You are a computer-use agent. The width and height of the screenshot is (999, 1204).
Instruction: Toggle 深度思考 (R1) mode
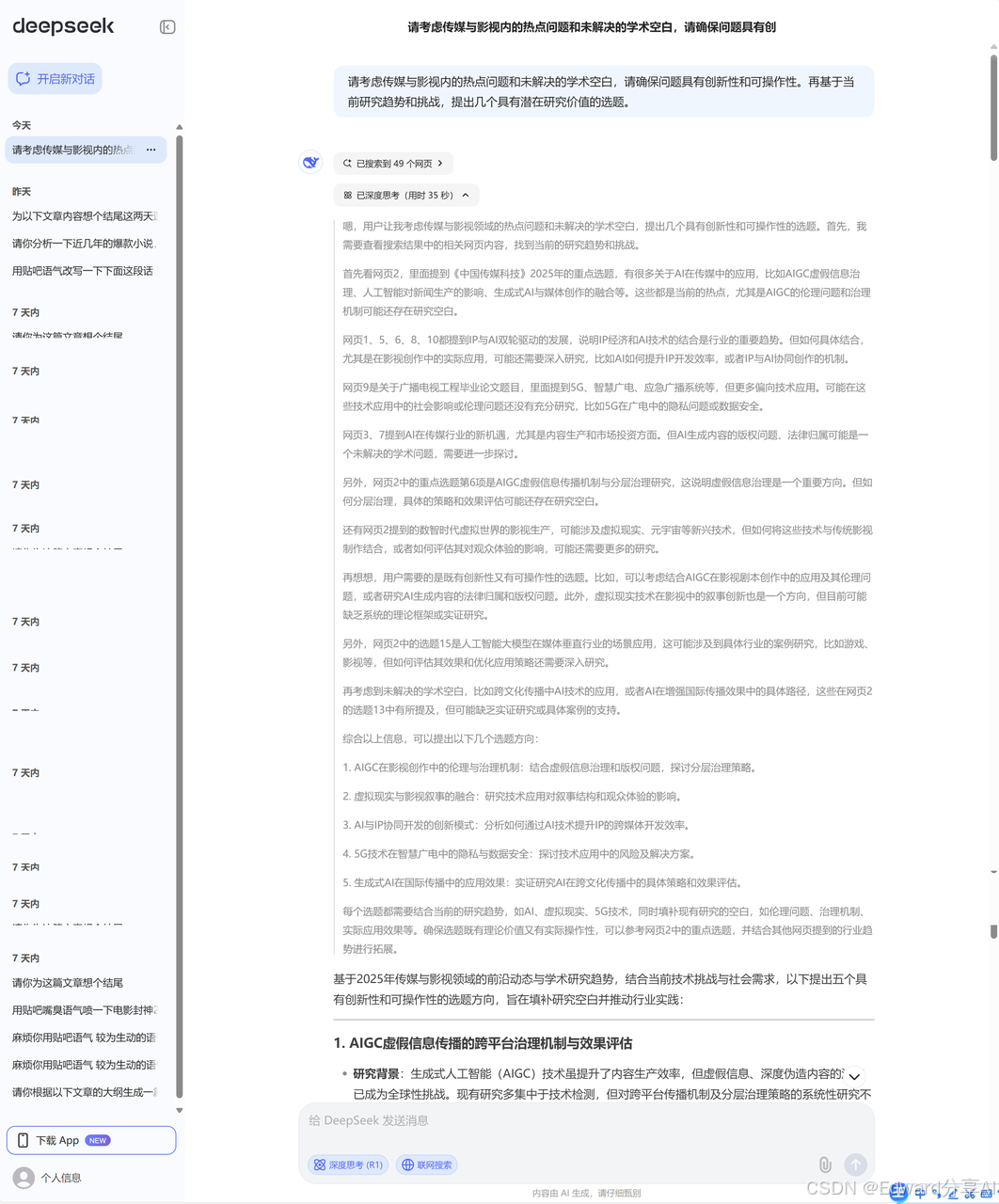click(x=348, y=1164)
